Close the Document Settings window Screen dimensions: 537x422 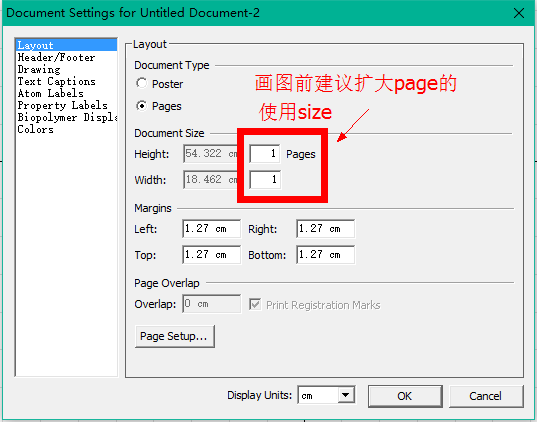pos(519,13)
